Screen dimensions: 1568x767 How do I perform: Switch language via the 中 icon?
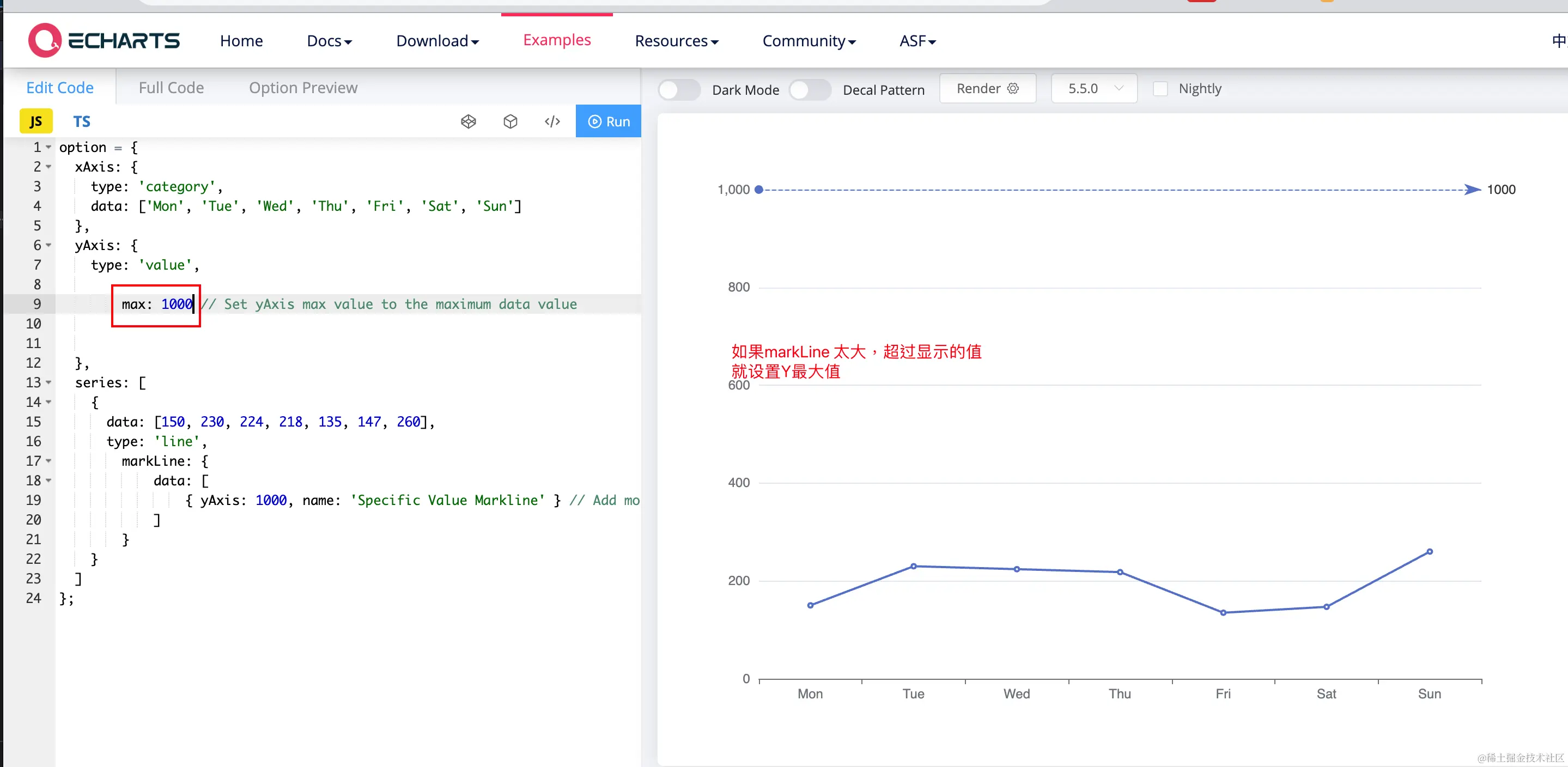click(x=1558, y=41)
